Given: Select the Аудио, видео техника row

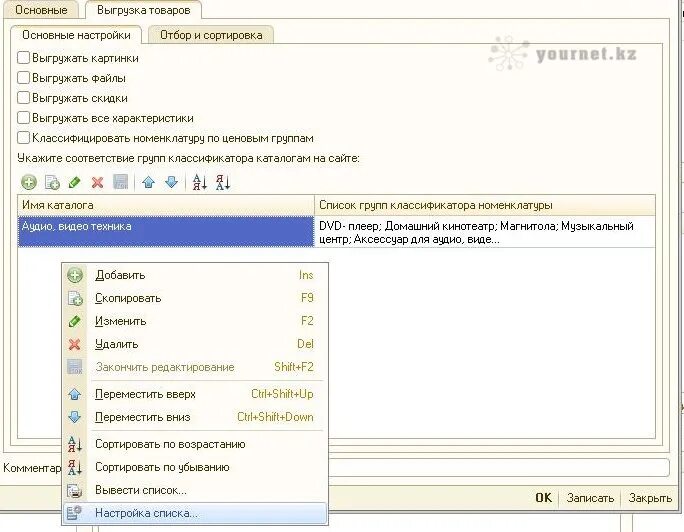Looking at the screenshot, I should [x=166, y=232].
